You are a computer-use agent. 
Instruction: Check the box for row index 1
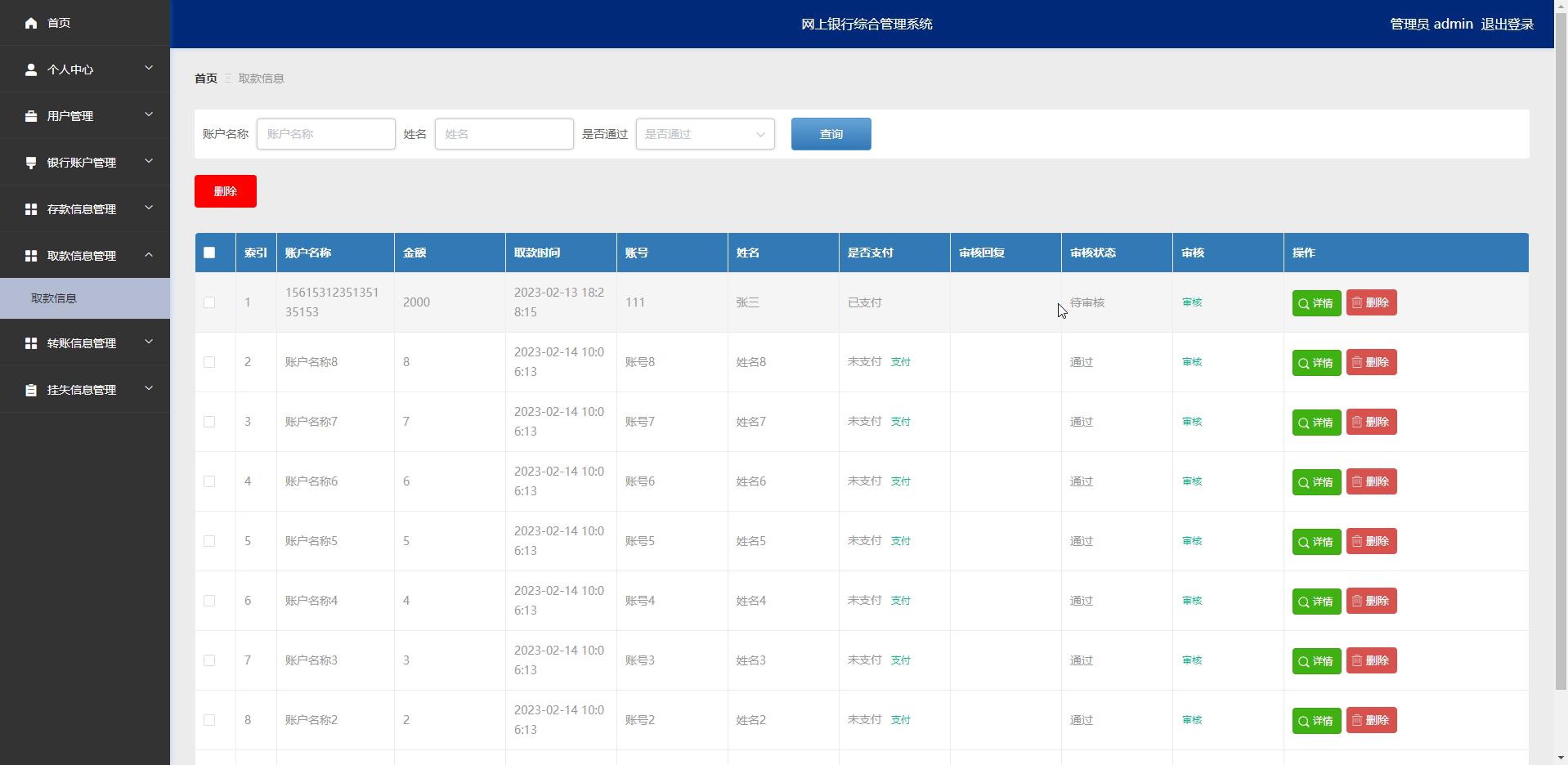coord(209,302)
